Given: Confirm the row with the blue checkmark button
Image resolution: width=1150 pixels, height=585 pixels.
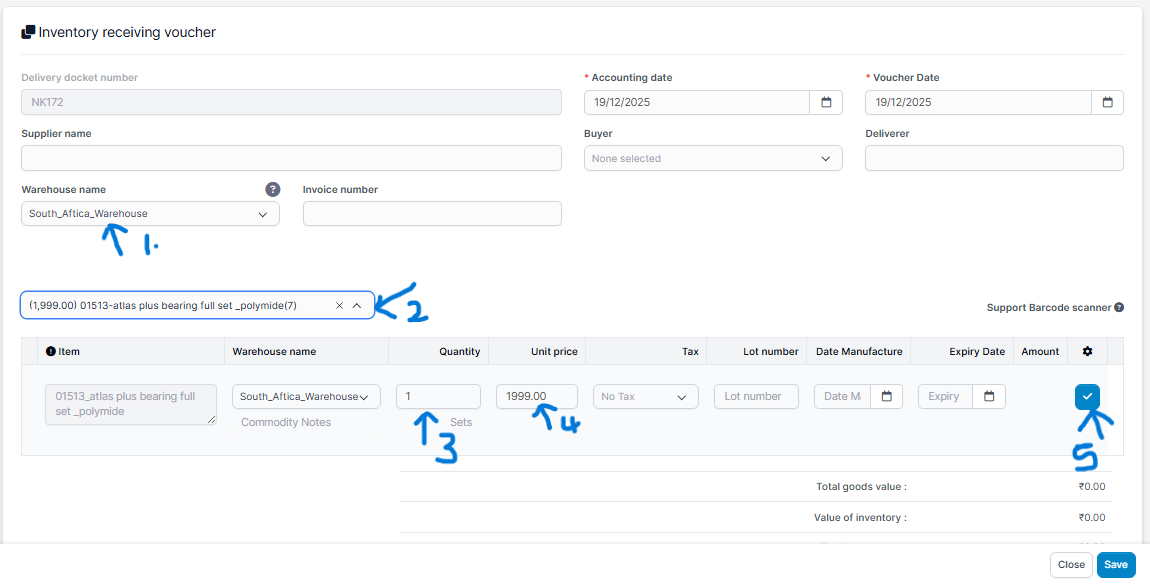Looking at the screenshot, I should [x=1088, y=397].
